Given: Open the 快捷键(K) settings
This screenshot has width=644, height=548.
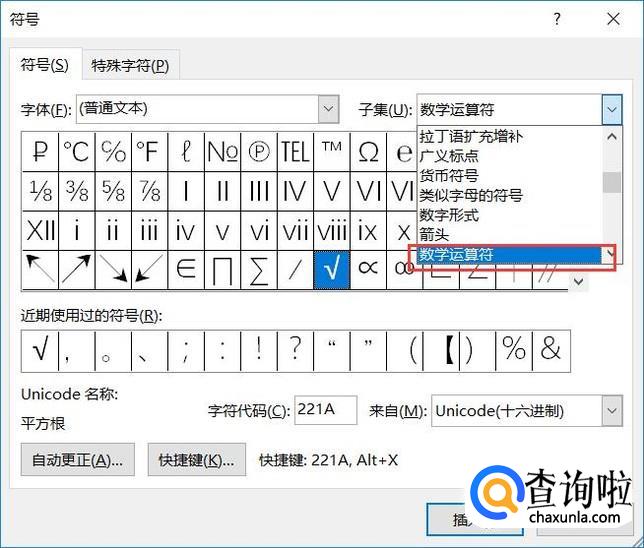Looking at the screenshot, I should click(197, 460).
